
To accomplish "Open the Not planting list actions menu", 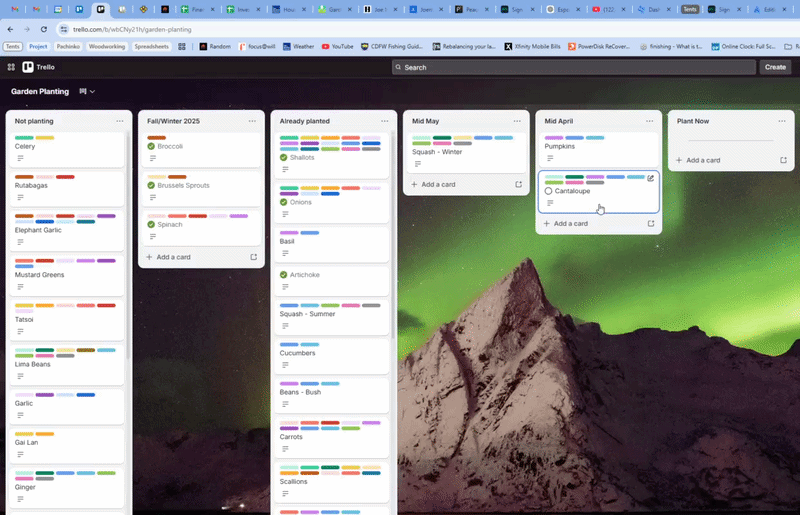I will [x=120, y=121].
